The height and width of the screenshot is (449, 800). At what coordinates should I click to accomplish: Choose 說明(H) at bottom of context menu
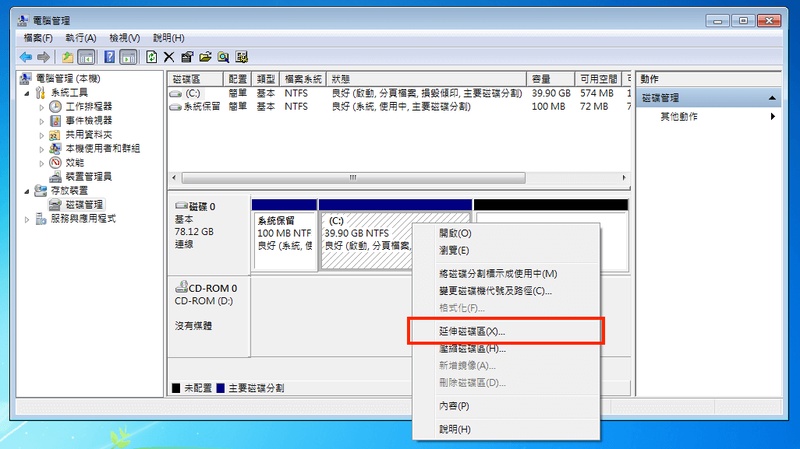click(506, 430)
